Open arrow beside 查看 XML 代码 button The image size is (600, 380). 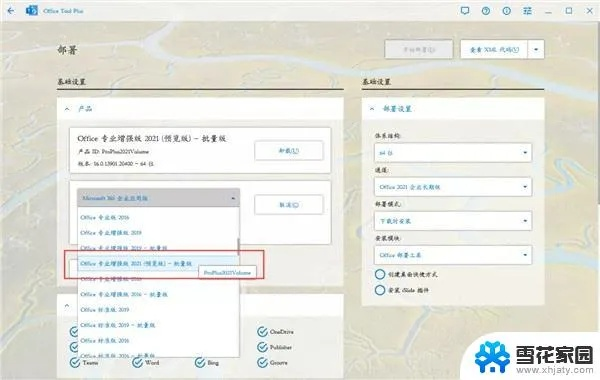536,49
